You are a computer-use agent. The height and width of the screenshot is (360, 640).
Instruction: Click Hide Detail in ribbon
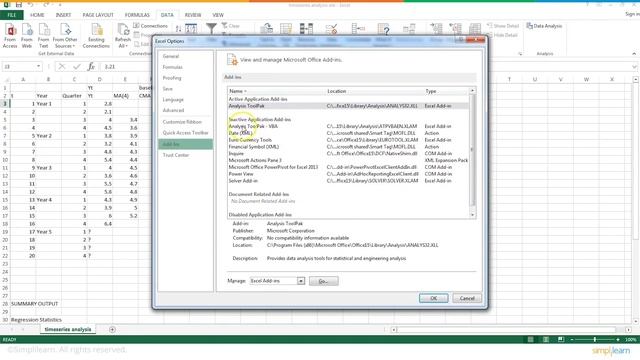pyautogui.click(x=502, y=35)
